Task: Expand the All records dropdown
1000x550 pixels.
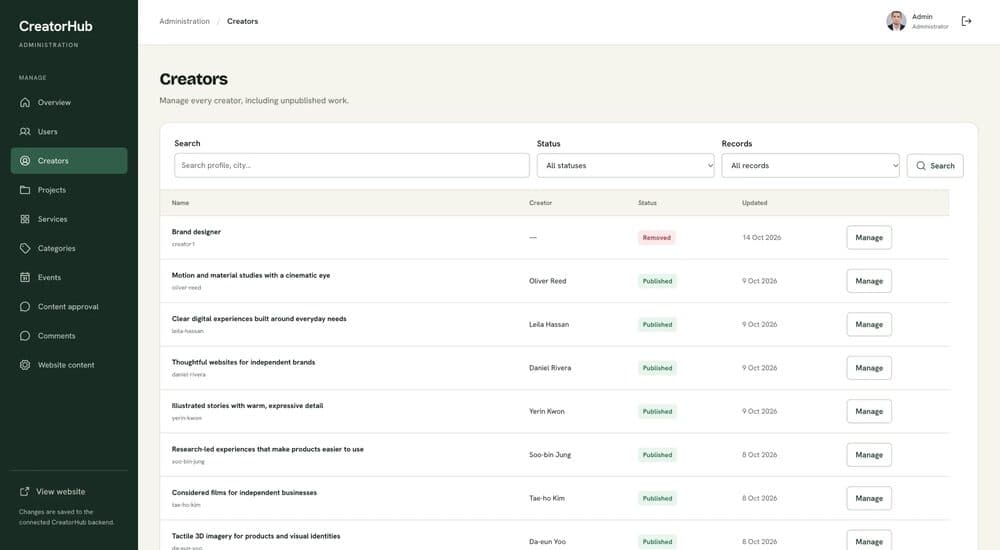Action: click(x=811, y=165)
